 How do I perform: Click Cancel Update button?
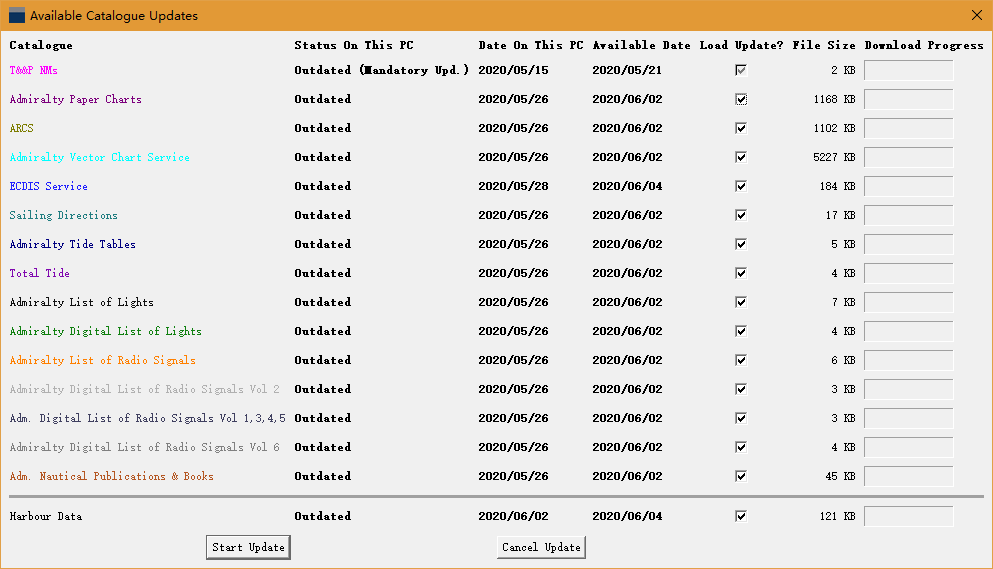pyautogui.click(x=541, y=547)
